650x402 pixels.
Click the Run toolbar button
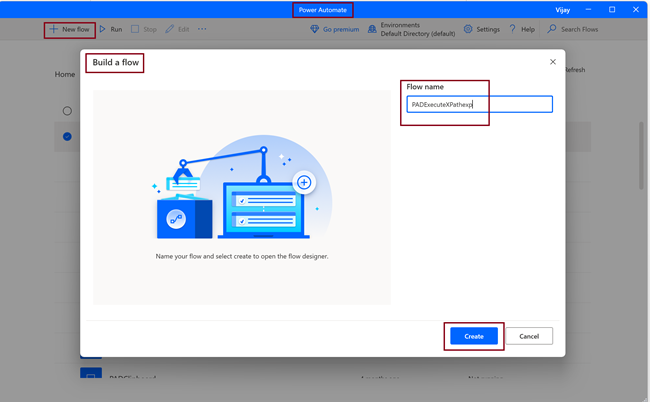[111, 29]
